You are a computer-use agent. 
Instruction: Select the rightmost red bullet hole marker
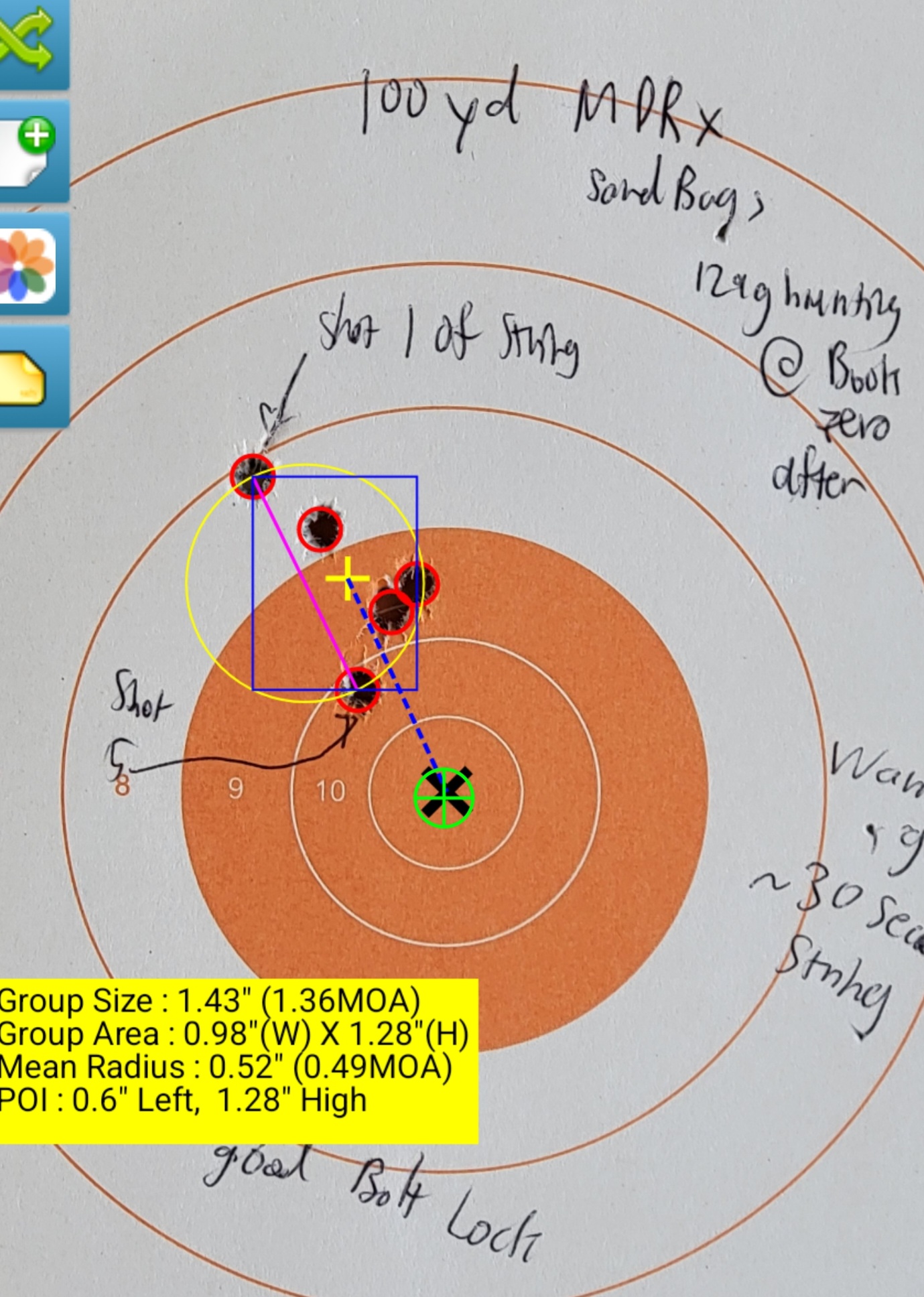tap(417, 584)
